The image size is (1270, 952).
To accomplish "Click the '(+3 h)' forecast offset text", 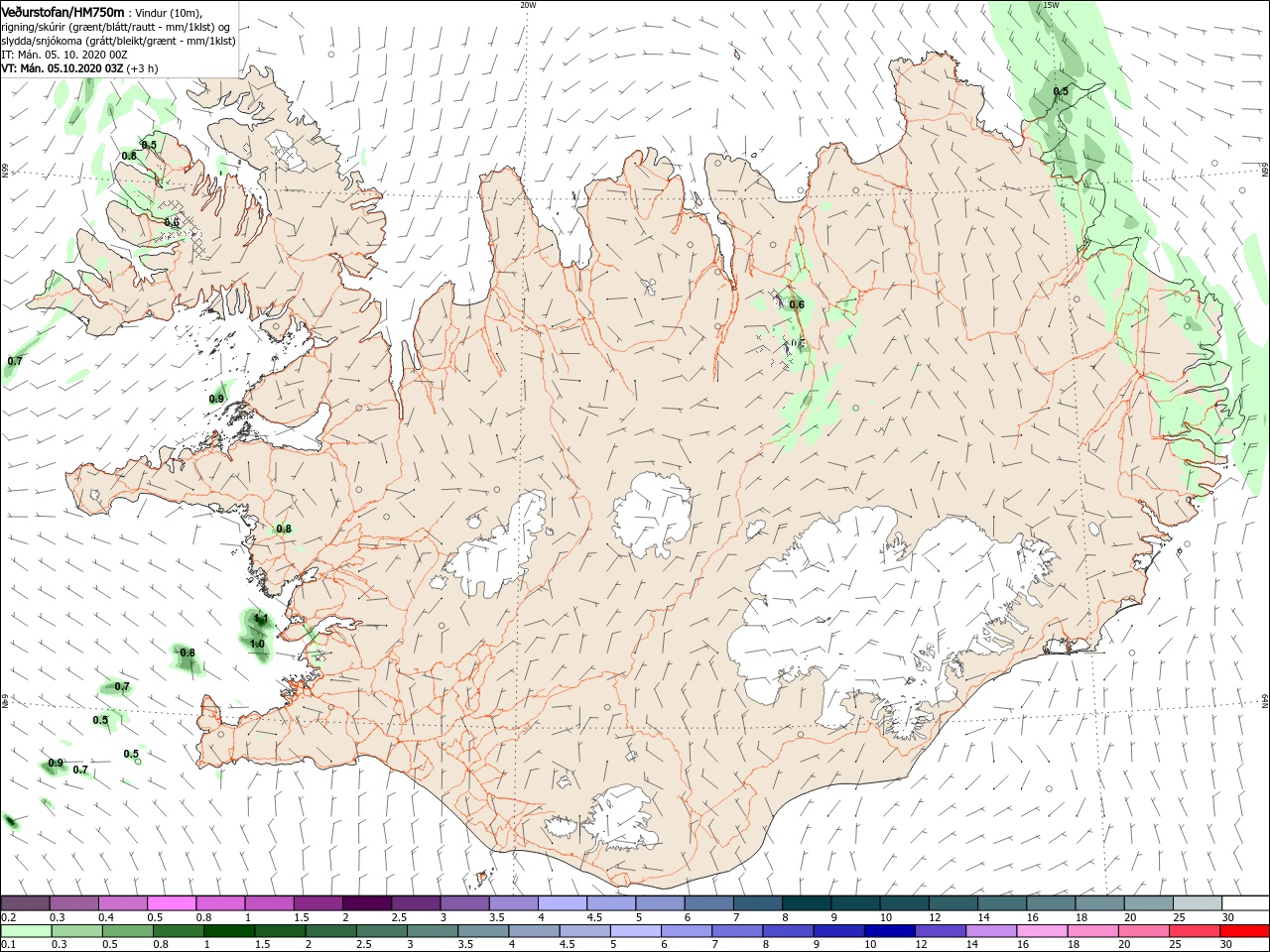I will tap(142, 68).
